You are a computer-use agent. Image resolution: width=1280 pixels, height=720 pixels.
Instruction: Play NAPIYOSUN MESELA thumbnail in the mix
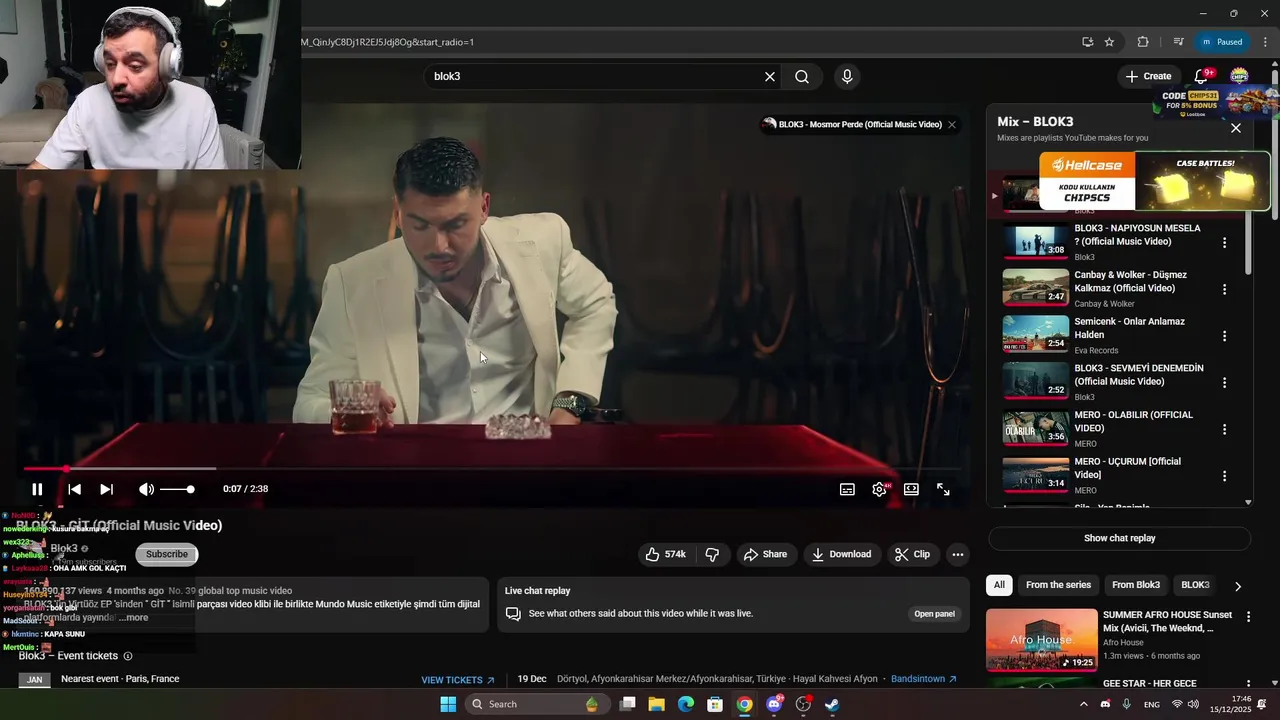tap(1036, 241)
